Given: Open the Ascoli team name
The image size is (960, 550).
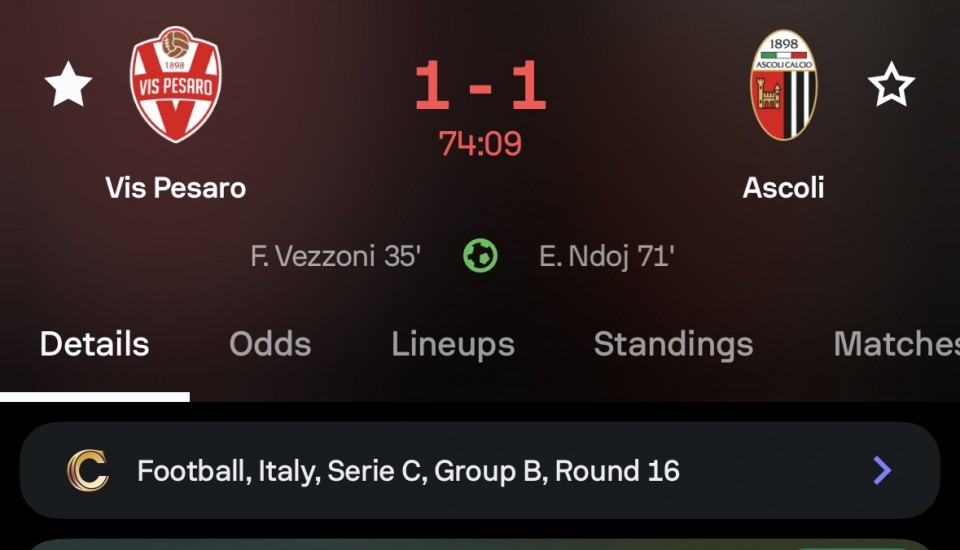Looking at the screenshot, I should pos(783,187).
